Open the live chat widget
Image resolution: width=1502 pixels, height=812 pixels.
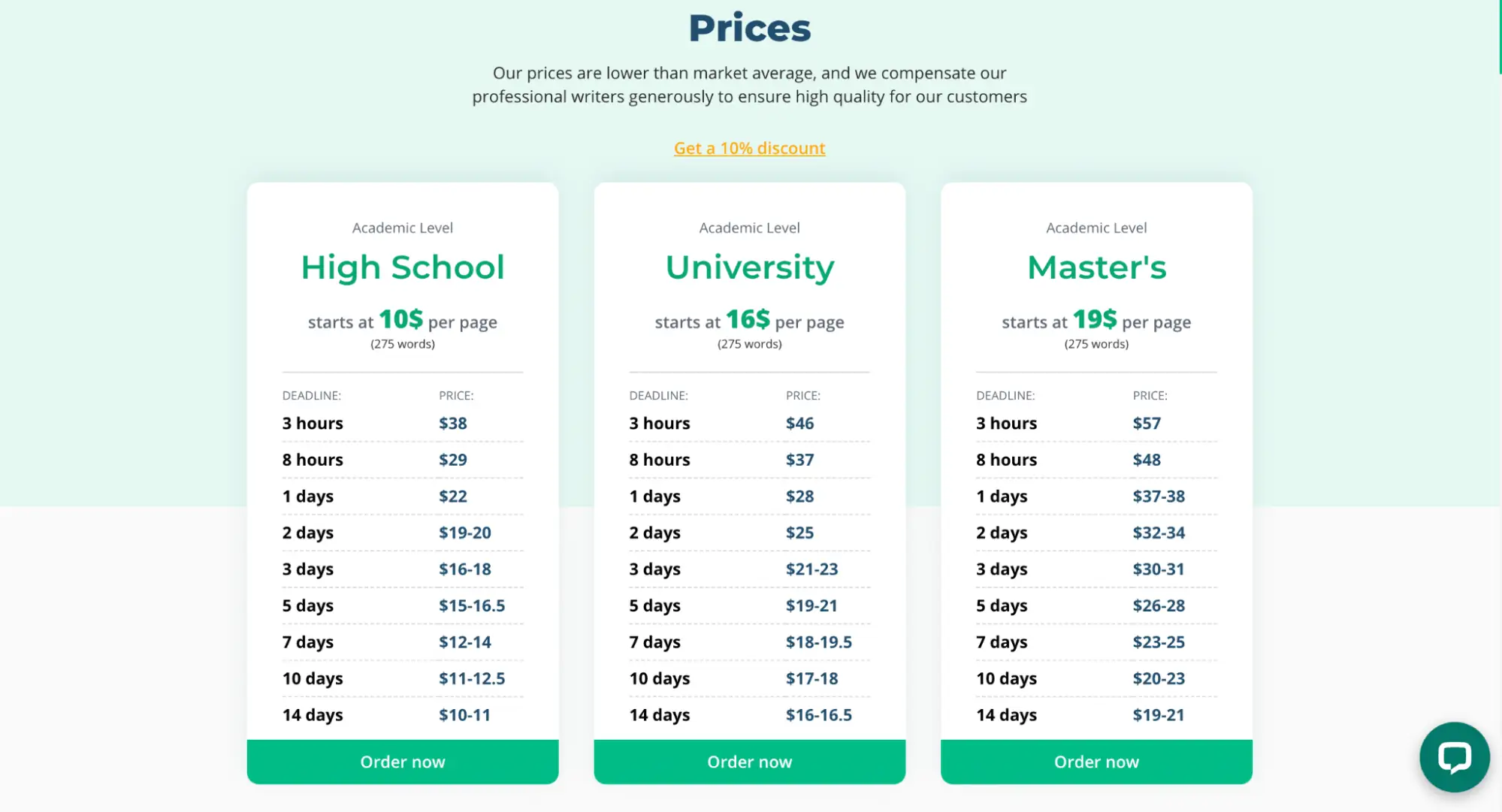1454,757
